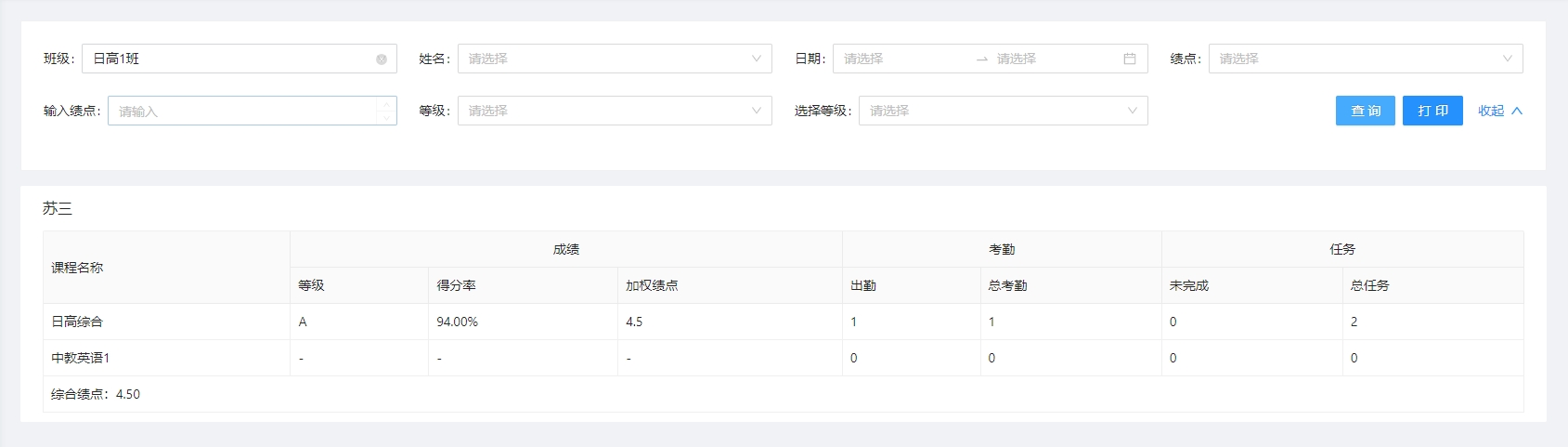Viewport: 1568px width, 447px height.
Task: Focus the 输入绩点 input box
Action: 243,111
